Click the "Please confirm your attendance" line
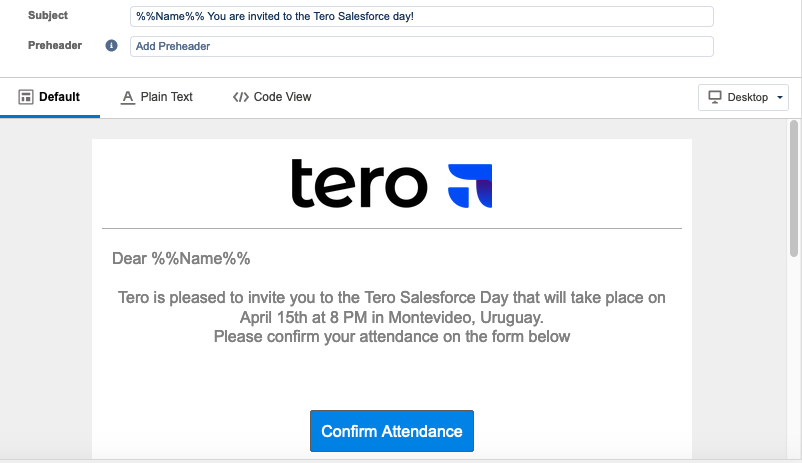This screenshot has height=463, width=802. pos(392,337)
